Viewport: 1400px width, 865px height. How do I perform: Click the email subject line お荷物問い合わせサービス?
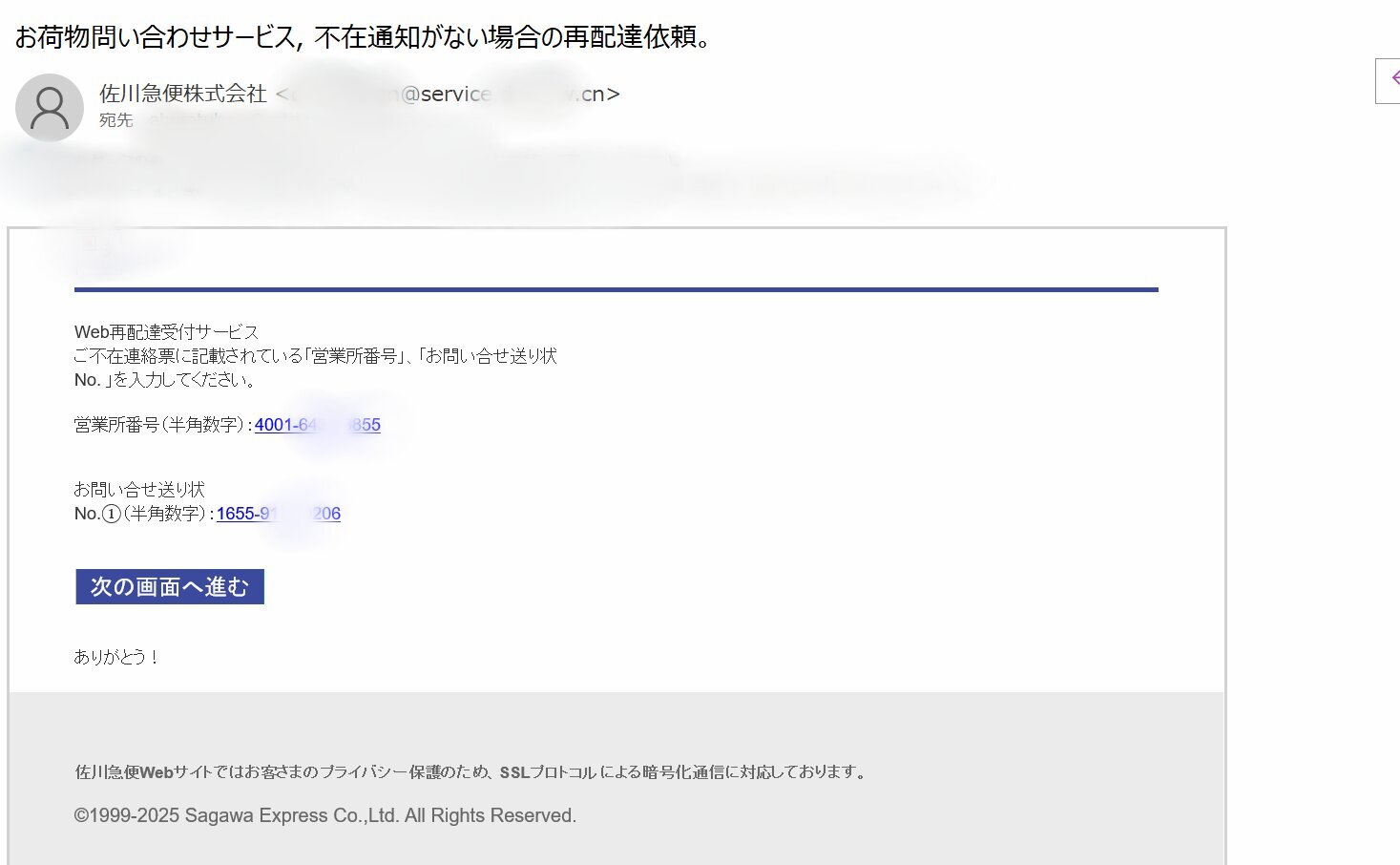pos(364,37)
